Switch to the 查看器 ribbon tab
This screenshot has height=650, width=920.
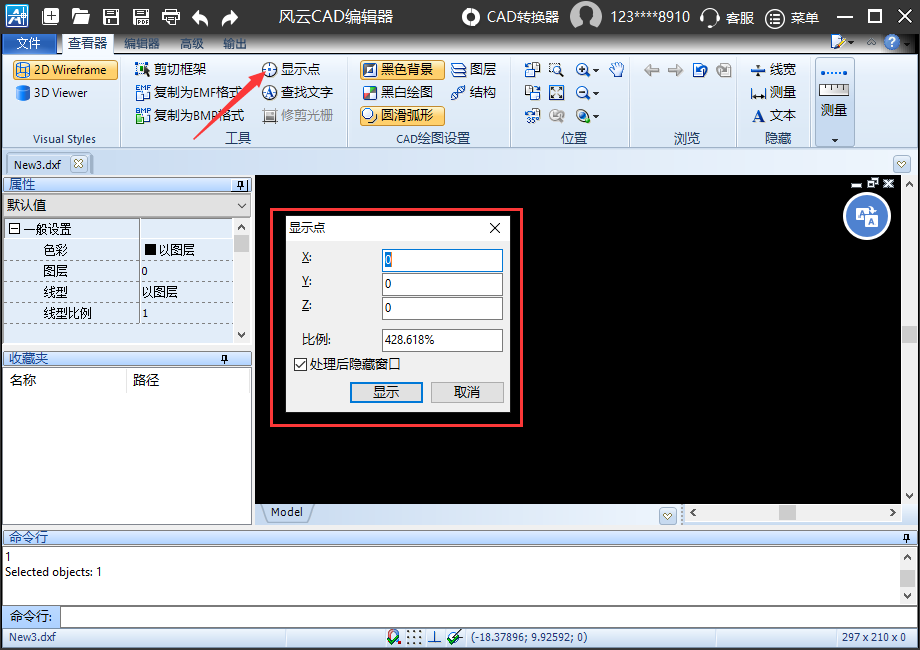click(87, 43)
